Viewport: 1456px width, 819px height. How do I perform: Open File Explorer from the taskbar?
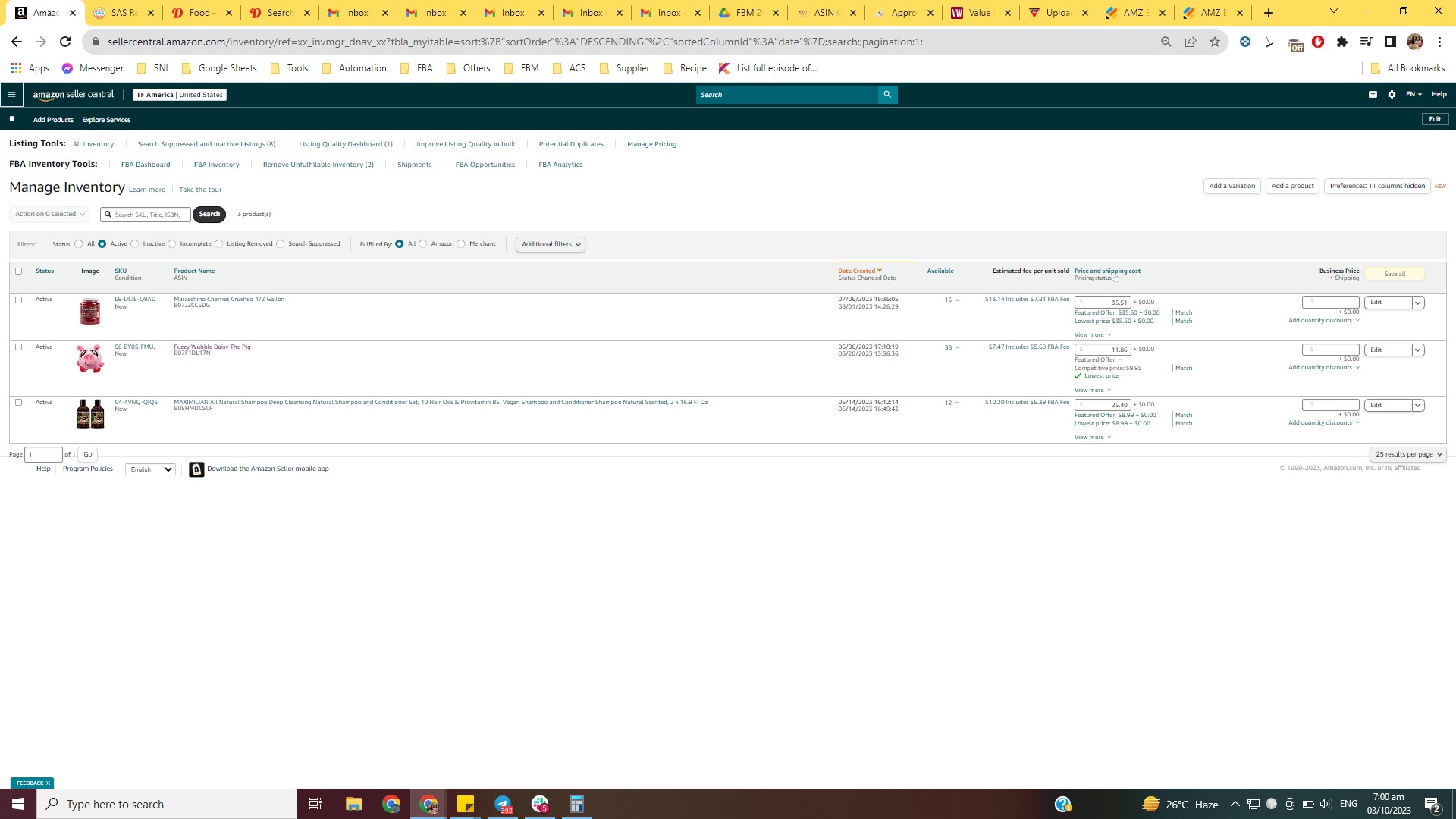pyautogui.click(x=353, y=804)
